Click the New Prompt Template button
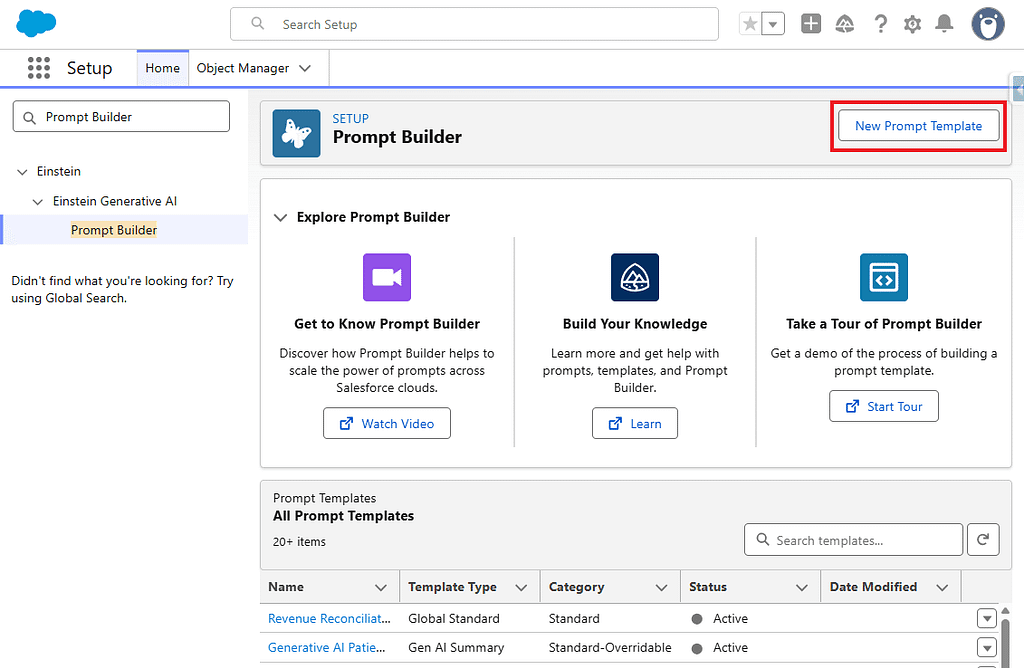The width and height of the screenshot is (1024, 668). [918, 125]
